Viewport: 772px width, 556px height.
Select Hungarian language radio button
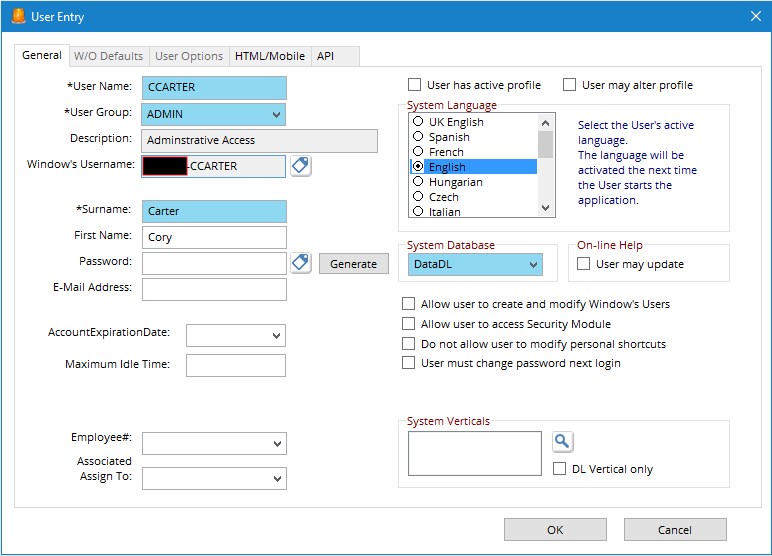point(418,181)
